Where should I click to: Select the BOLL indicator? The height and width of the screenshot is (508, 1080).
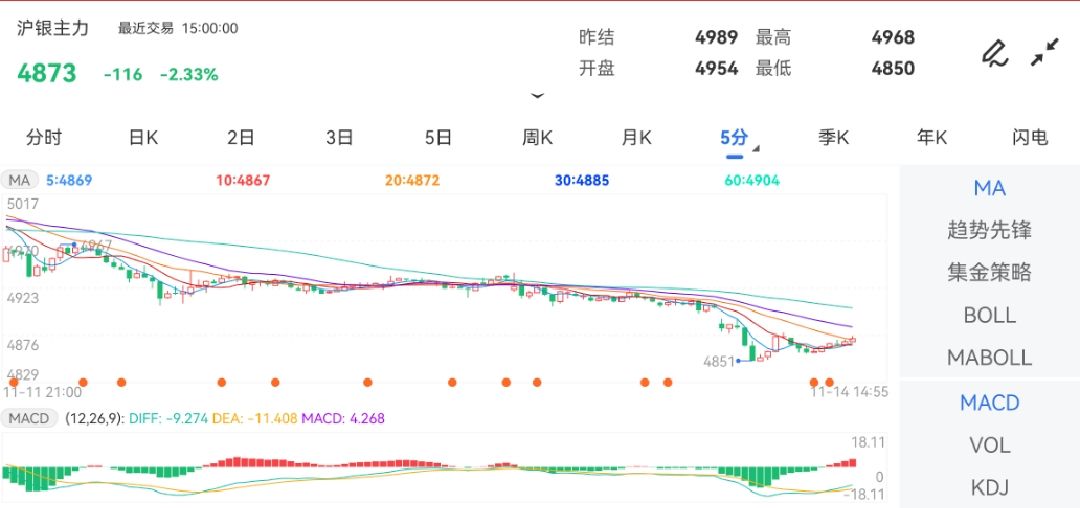[x=990, y=315]
